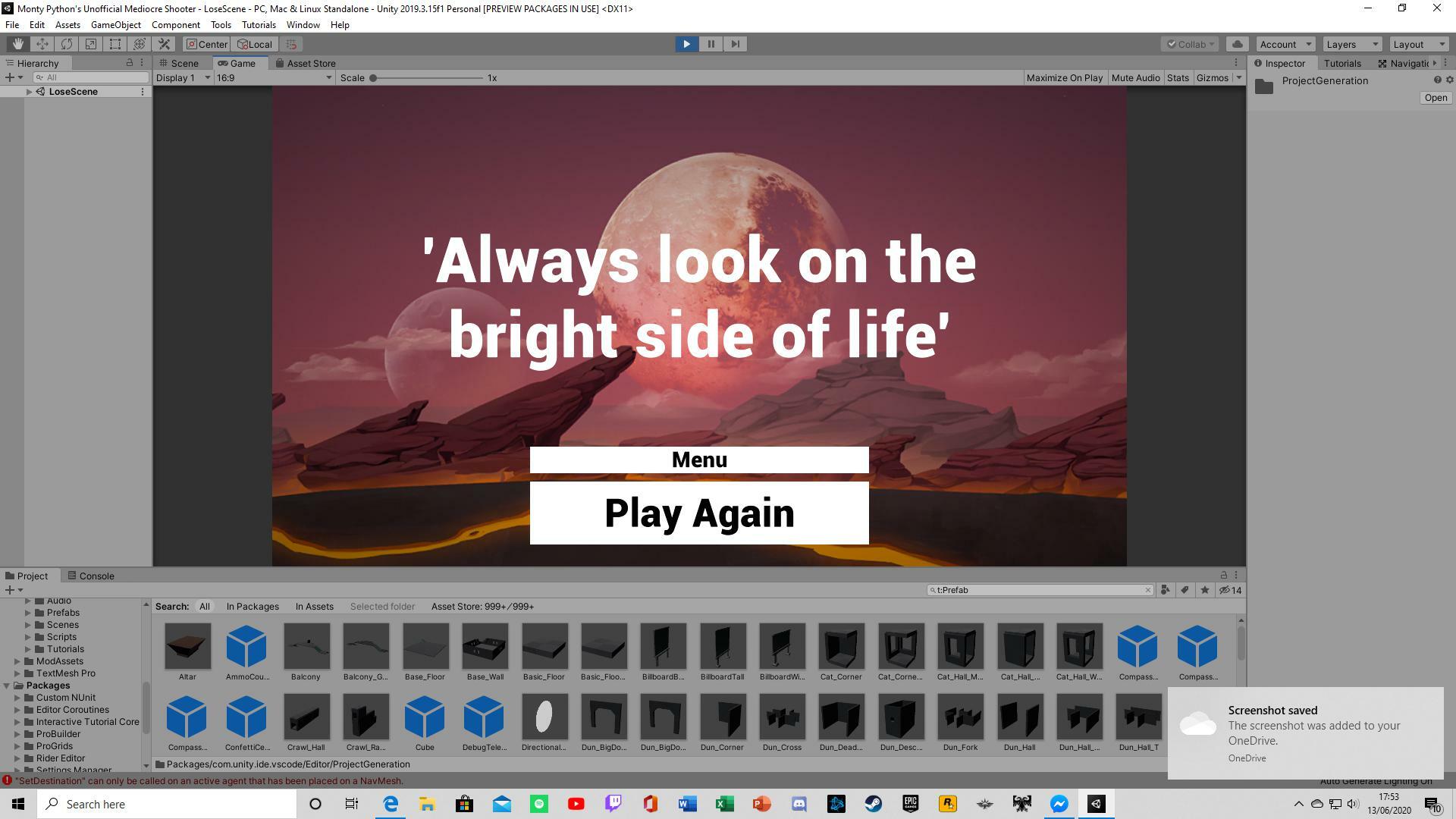This screenshot has width=1456, height=819.
Task: Toggle the Stats overlay
Action: 1177,77
